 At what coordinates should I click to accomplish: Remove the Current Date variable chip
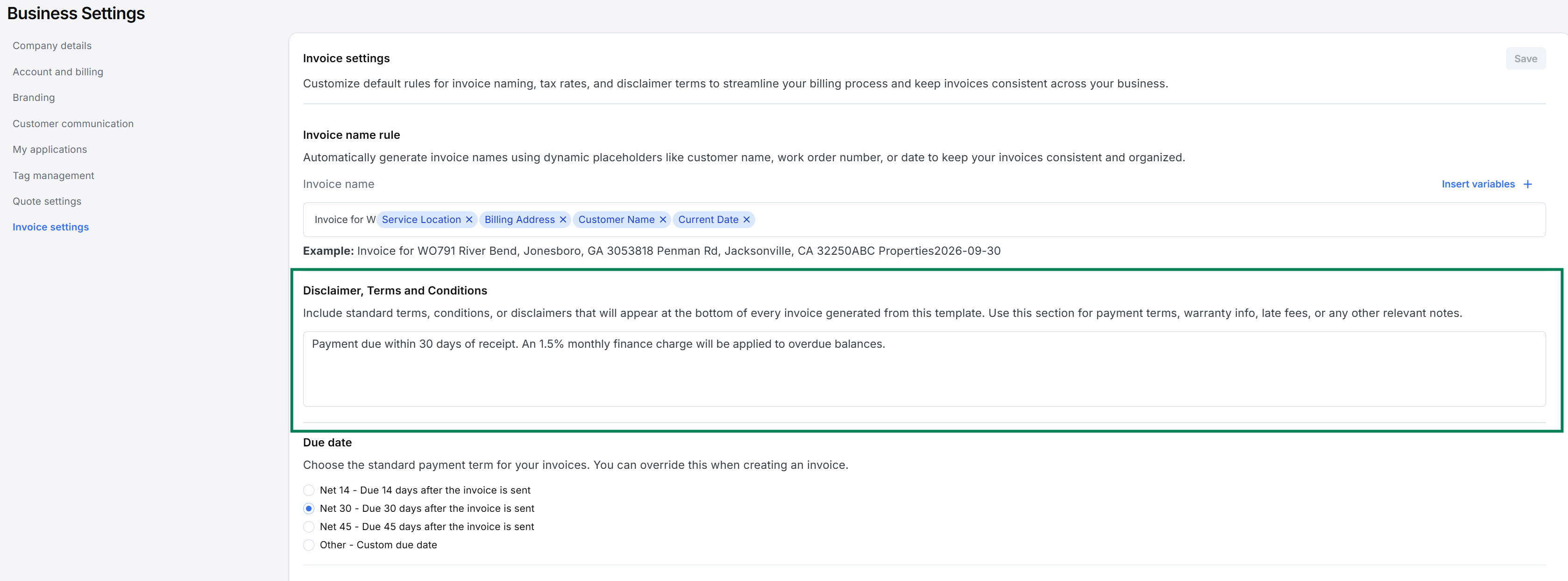[x=746, y=220]
